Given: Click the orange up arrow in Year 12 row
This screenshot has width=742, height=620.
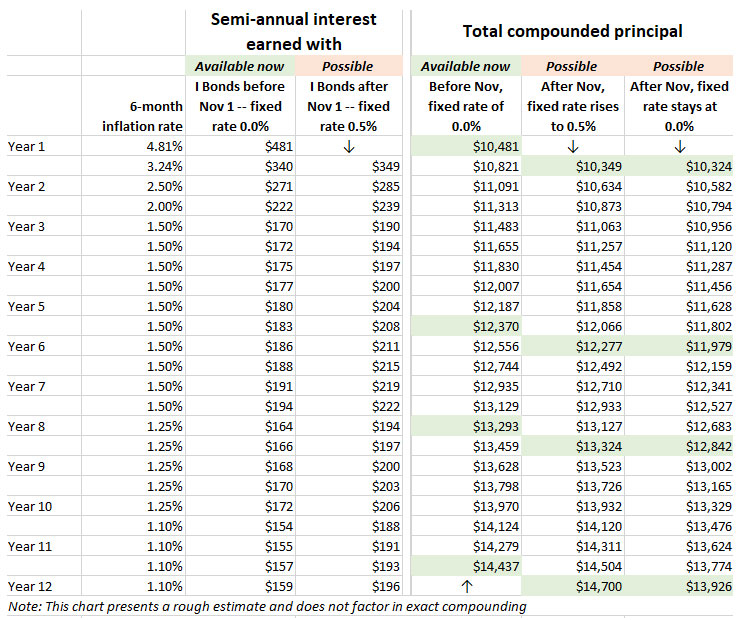Looking at the screenshot, I should pos(465,586).
